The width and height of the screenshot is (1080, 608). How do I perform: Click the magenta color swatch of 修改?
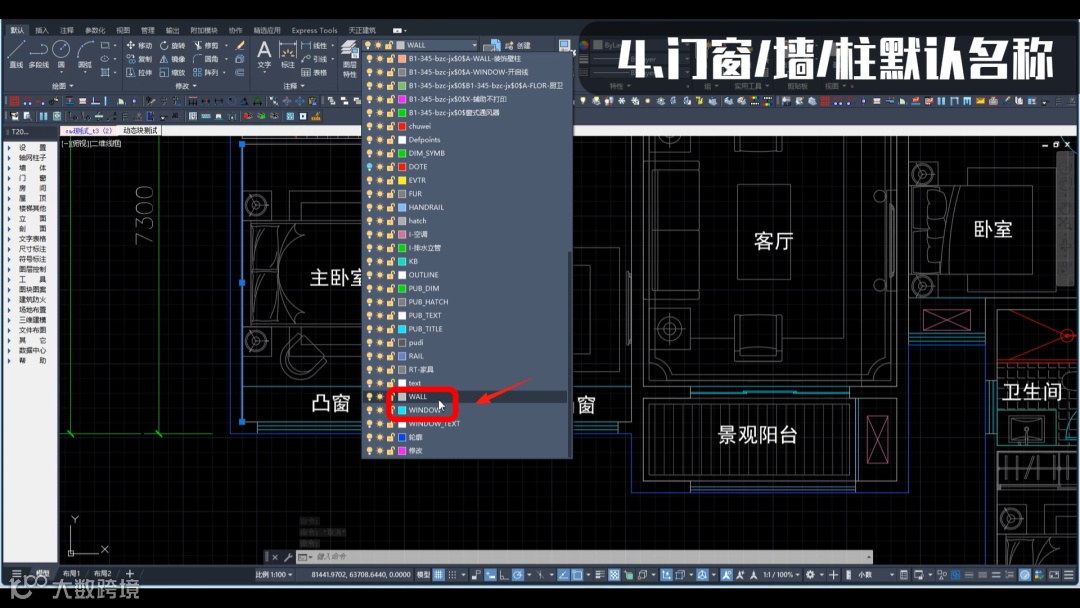tap(402, 451)
